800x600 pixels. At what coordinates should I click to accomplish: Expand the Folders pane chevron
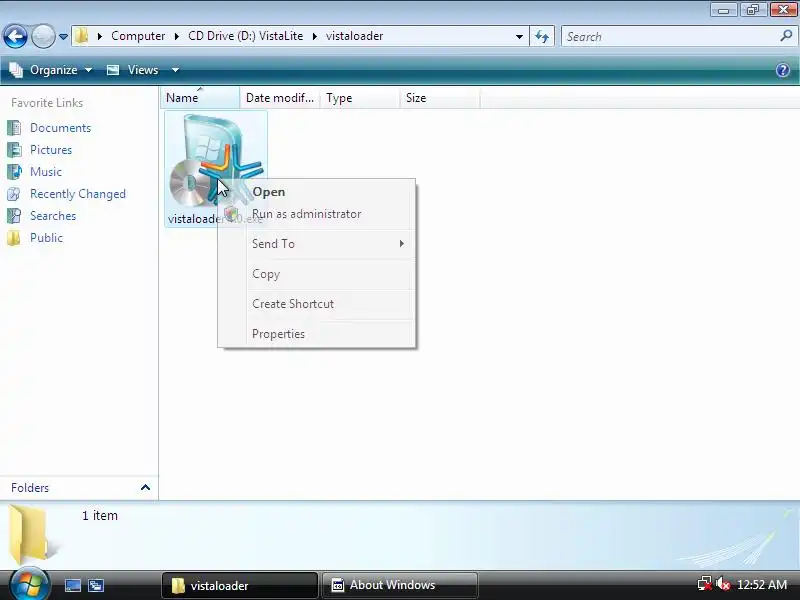[145, 487]
